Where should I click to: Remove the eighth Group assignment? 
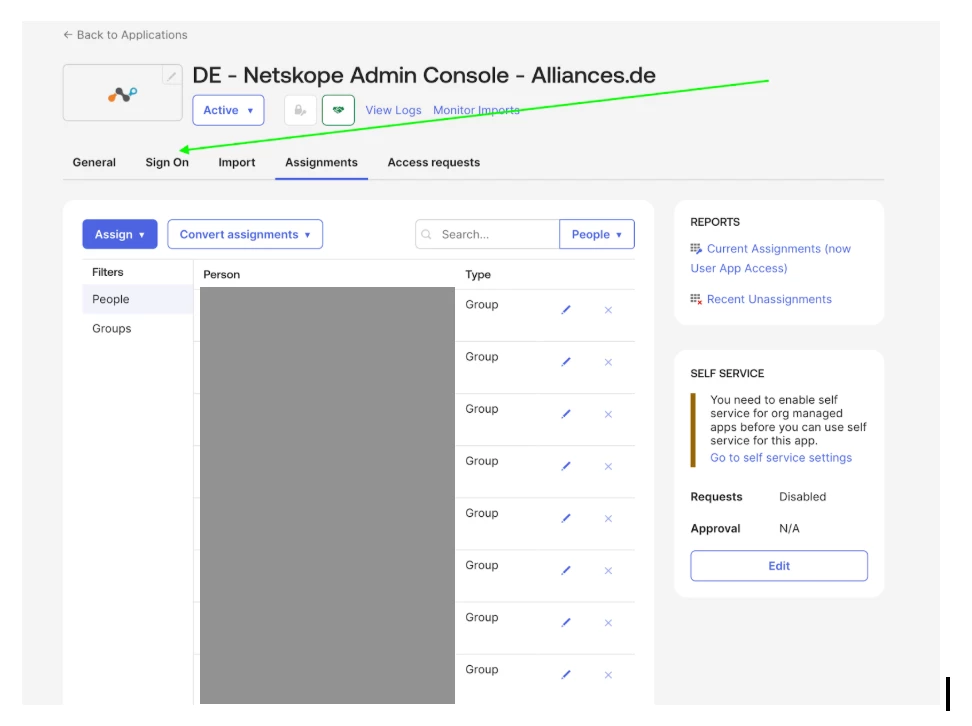[608, 675]
